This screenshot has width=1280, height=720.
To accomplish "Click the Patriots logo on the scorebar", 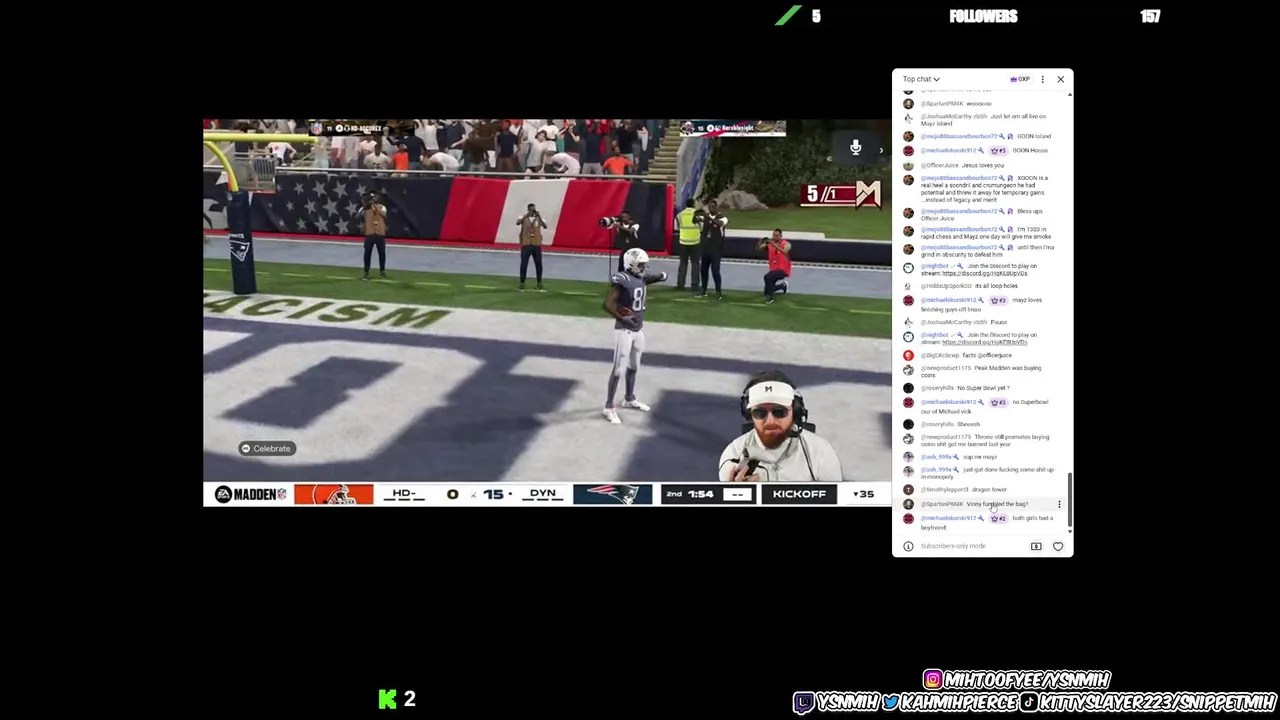I will [612, 494].
